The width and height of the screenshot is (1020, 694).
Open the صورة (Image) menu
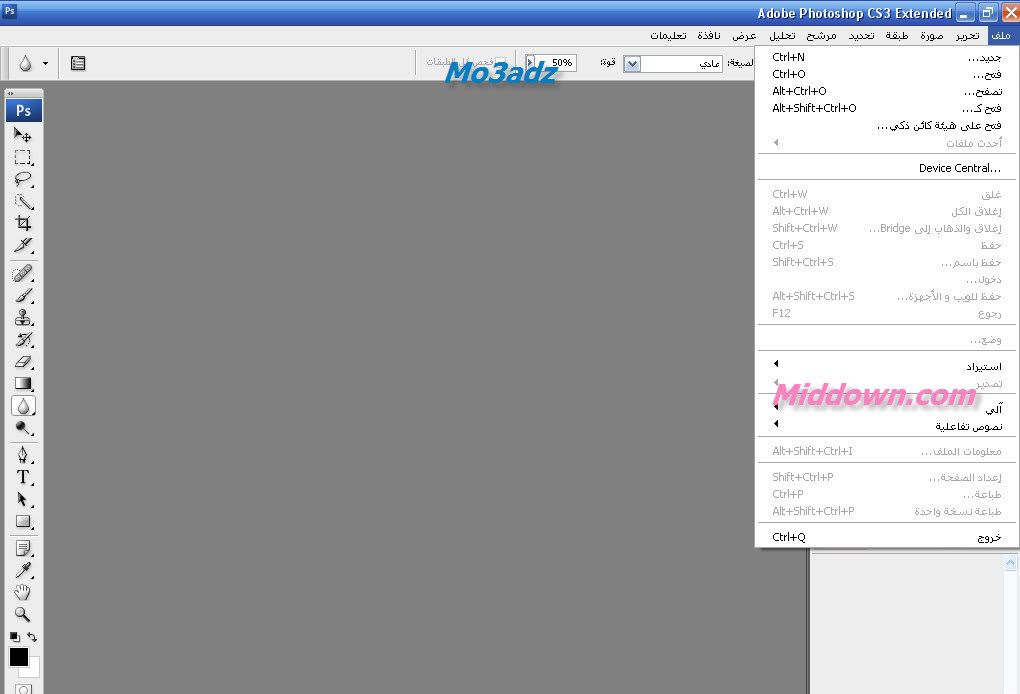point(932,36)
